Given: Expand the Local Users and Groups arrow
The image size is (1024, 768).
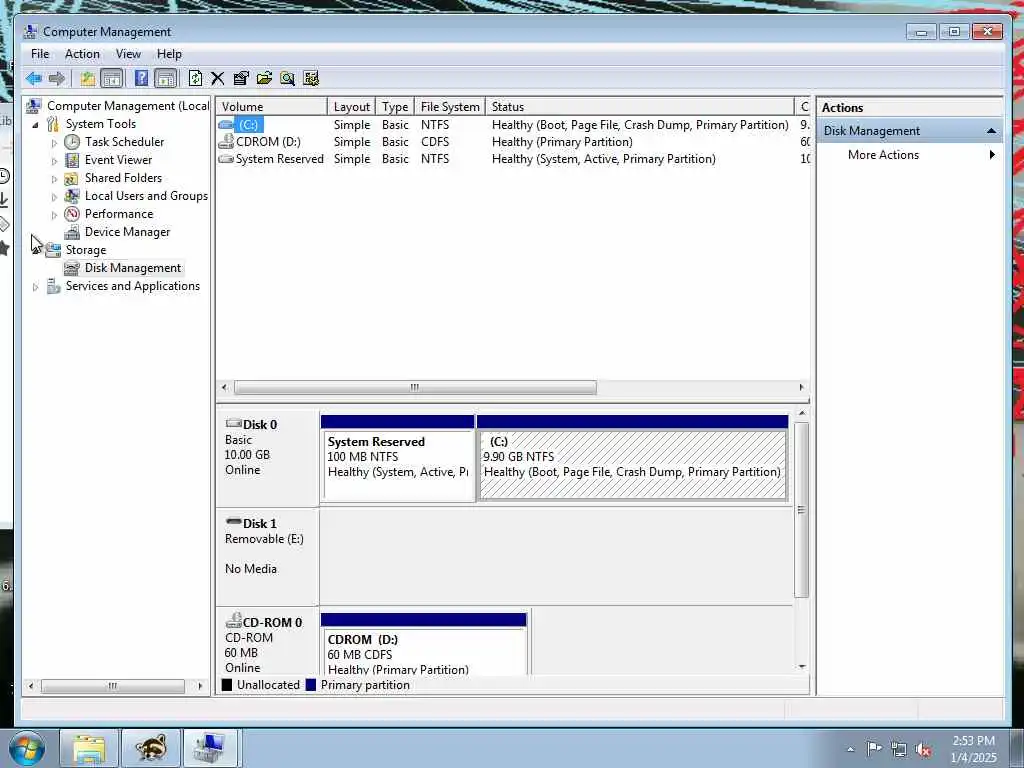Looking at the screenshot, I should tap(54, 197).
